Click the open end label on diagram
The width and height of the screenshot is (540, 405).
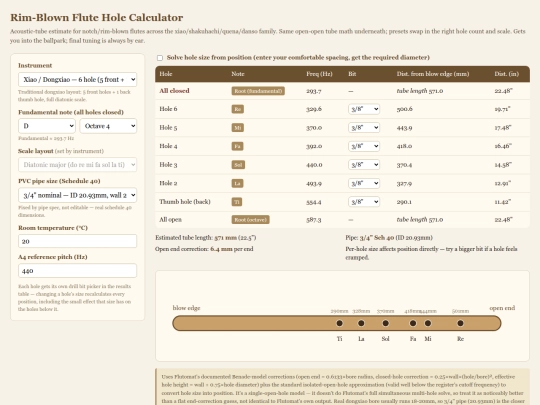pyautogui.click(x=502, y=308)
